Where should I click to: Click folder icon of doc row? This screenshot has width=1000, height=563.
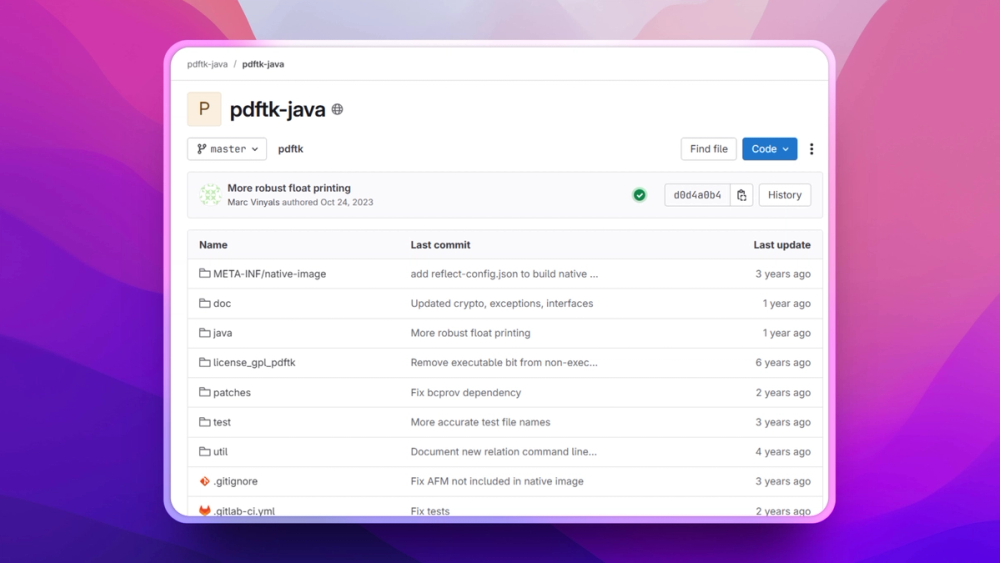click(x=204, y=303)
